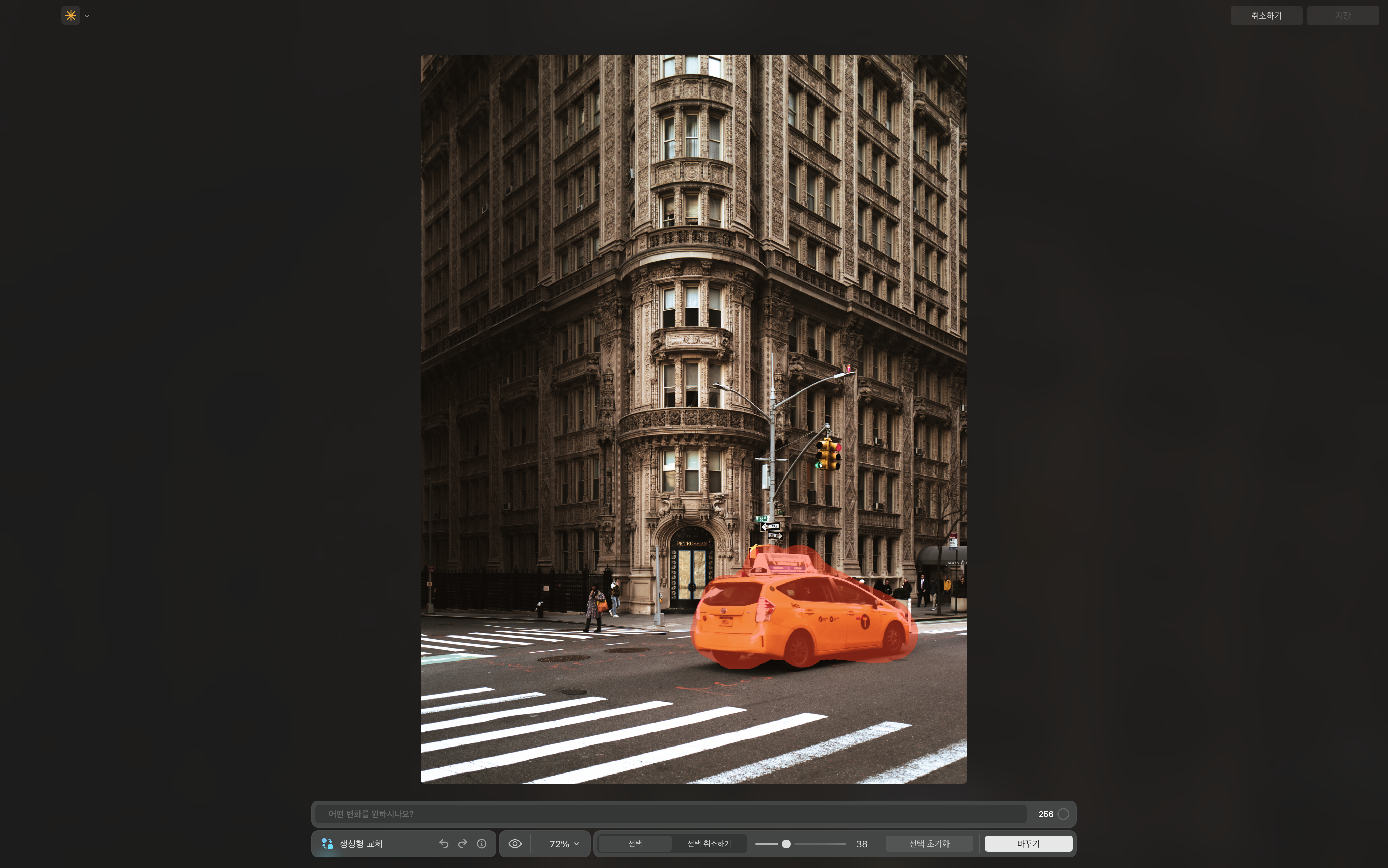This screenshot has height=868, width=1388.
Task: Click the brush size value 38
Action: pos(862,843)
